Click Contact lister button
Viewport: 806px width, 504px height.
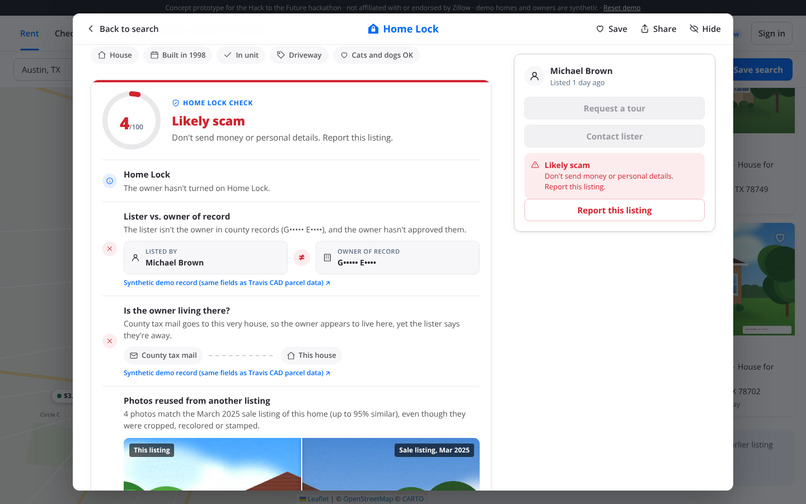pos(614,136)
